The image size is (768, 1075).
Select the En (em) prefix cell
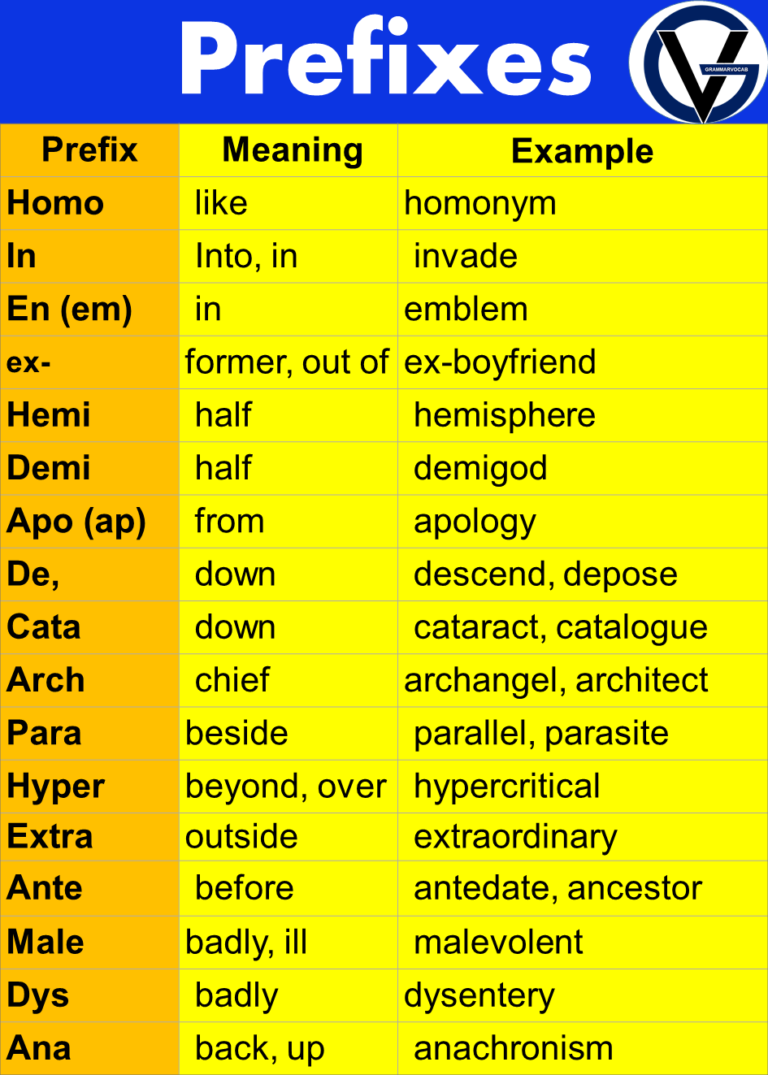(90, 309)
